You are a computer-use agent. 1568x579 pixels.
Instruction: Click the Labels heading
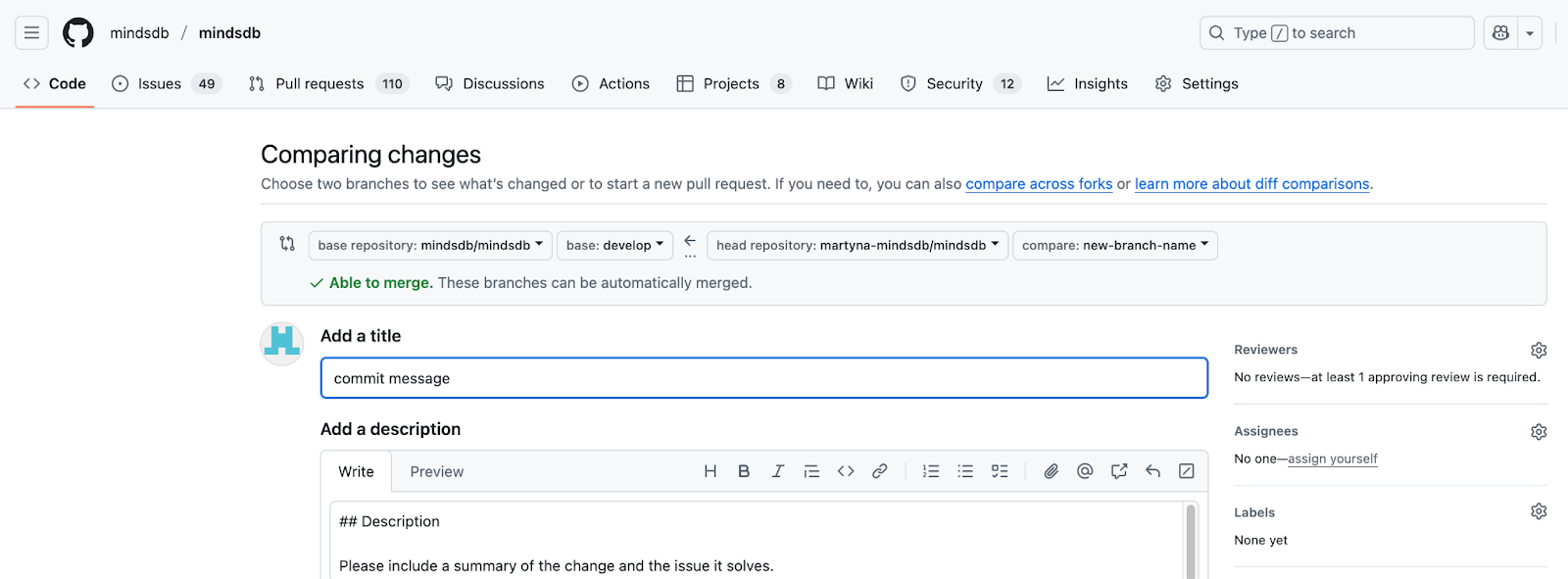(x=1254, y=512)
